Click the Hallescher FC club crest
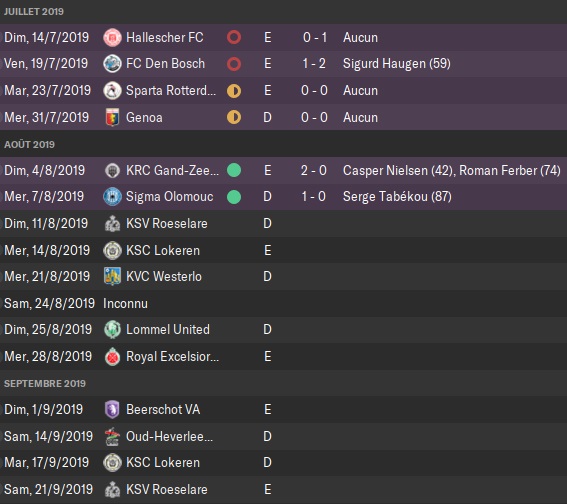 [x=112, y=38]
